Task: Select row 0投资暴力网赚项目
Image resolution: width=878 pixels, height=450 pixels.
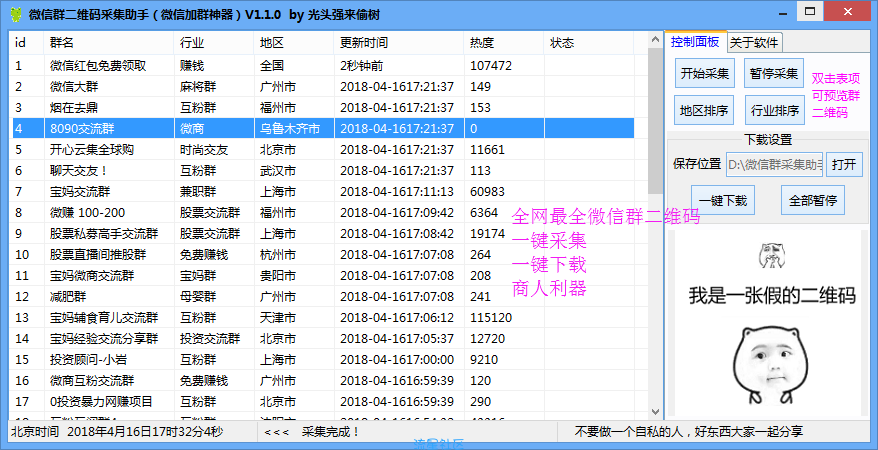Action: pos(323,401)
